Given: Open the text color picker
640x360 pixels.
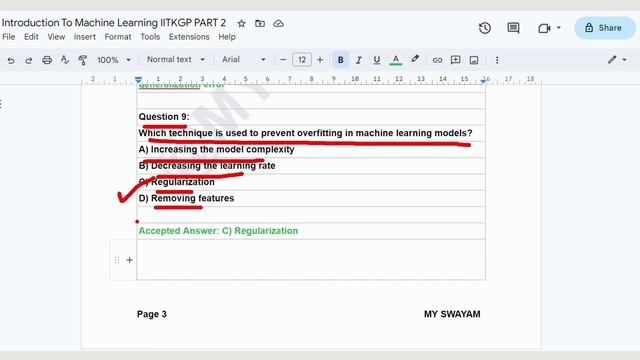Looking at the screenshot, I should [395, 60].
